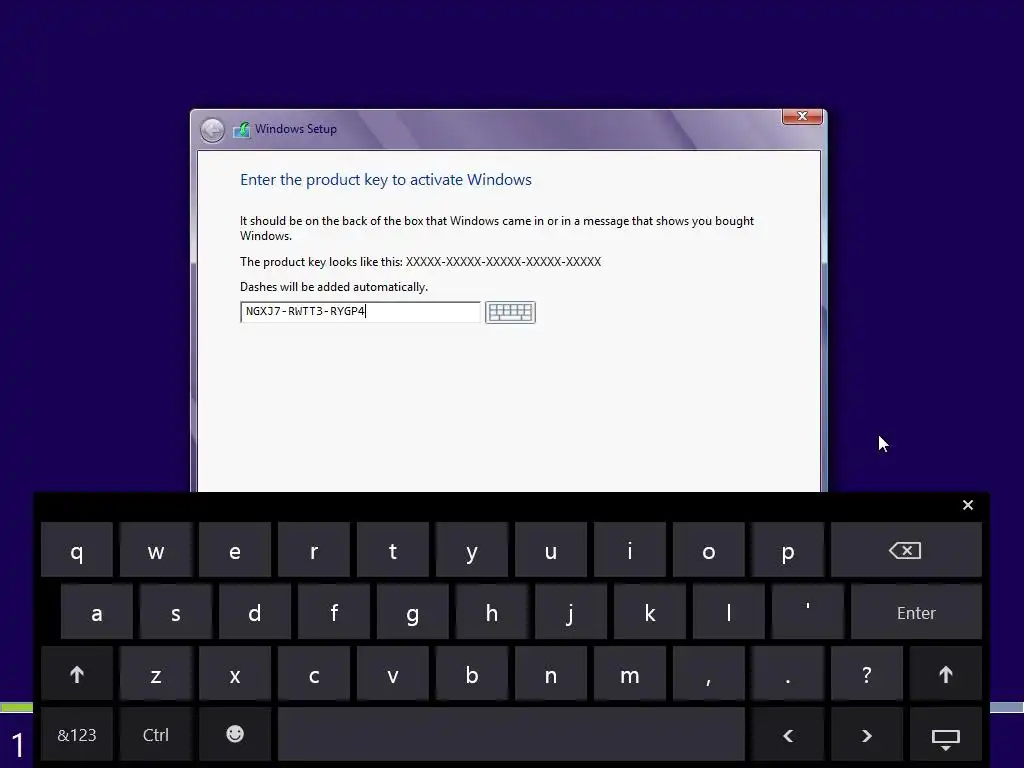Tap the g key
Image resolution: width=1024 pixels, height=768 pixels.
click(x=412, y=613)
